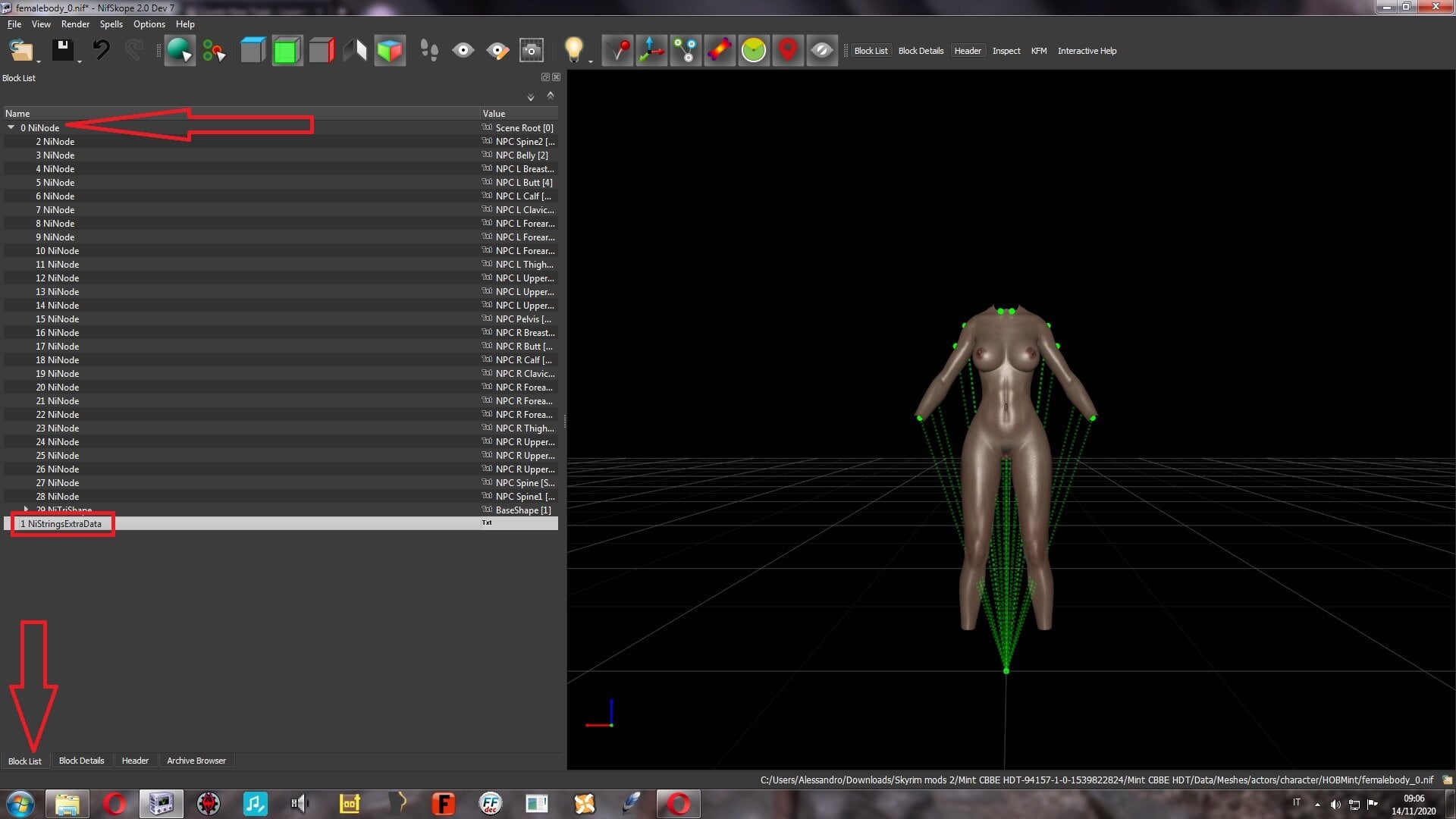
Task: Select the 15 NiNode NPC Pelvis row
Action: point(281,318)
